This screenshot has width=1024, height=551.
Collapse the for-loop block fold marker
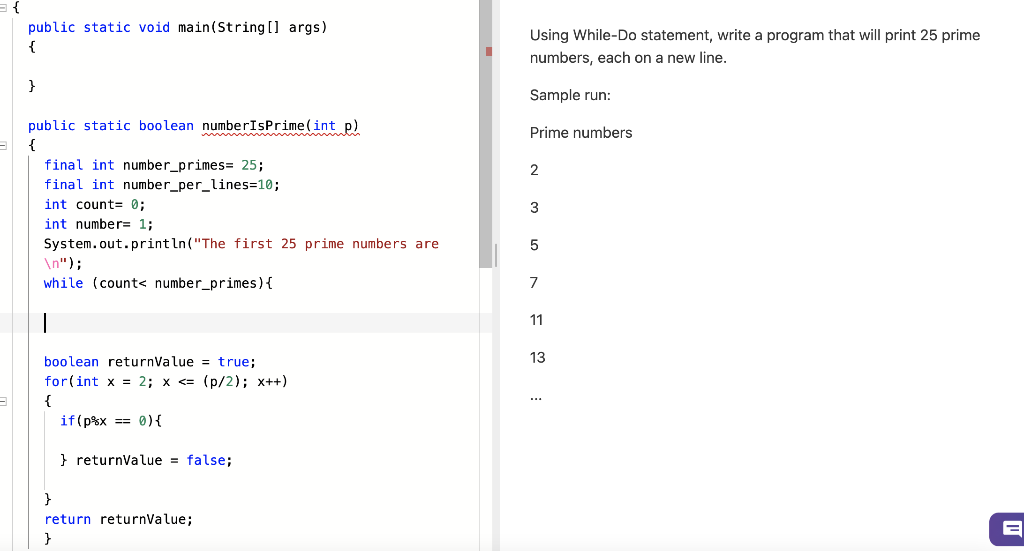pos(3,401)
